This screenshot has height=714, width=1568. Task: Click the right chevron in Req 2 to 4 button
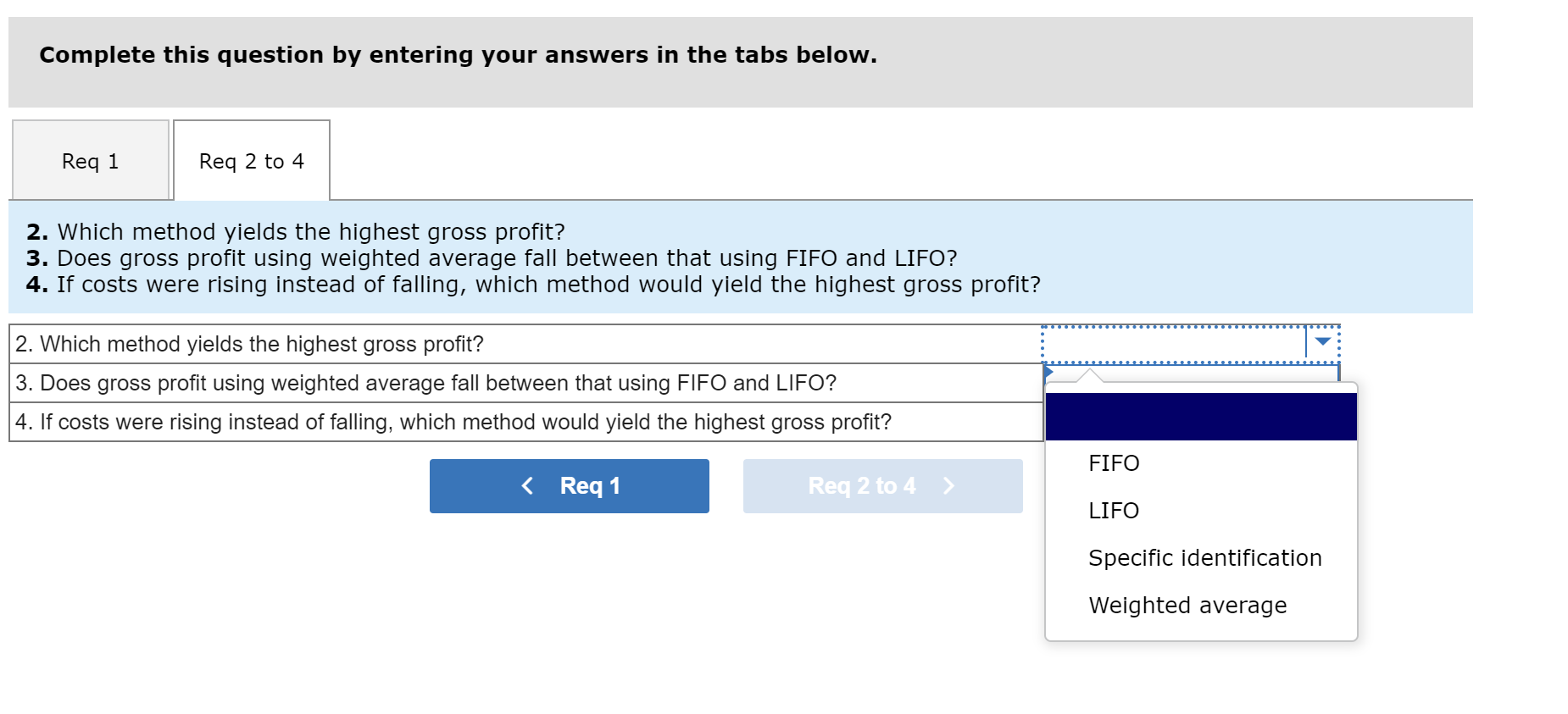[x=948, y=485]
